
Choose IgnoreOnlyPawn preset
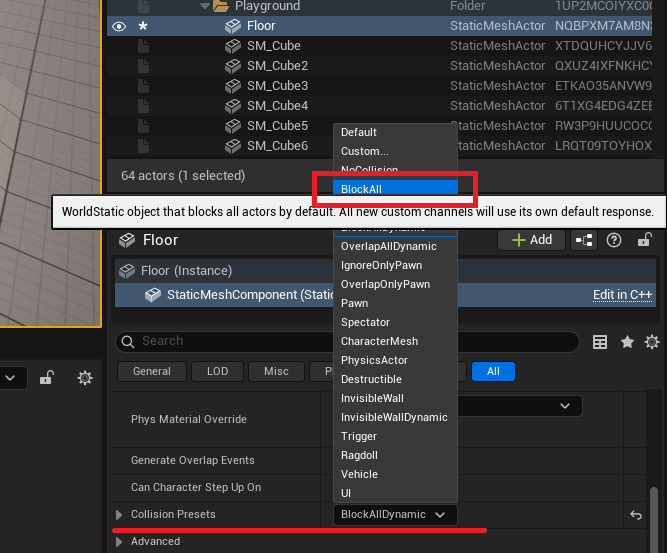point(395,265)
